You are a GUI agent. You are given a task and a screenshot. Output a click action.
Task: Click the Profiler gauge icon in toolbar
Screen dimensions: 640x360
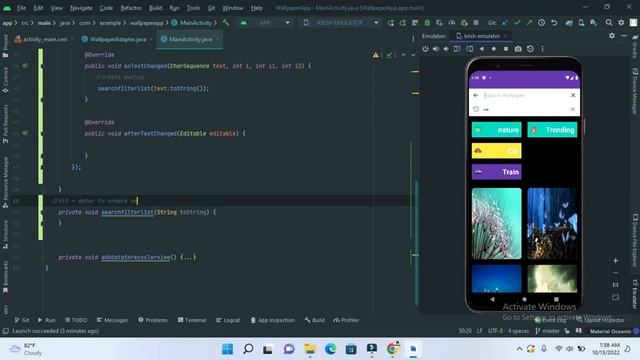[x=451, y=22]
